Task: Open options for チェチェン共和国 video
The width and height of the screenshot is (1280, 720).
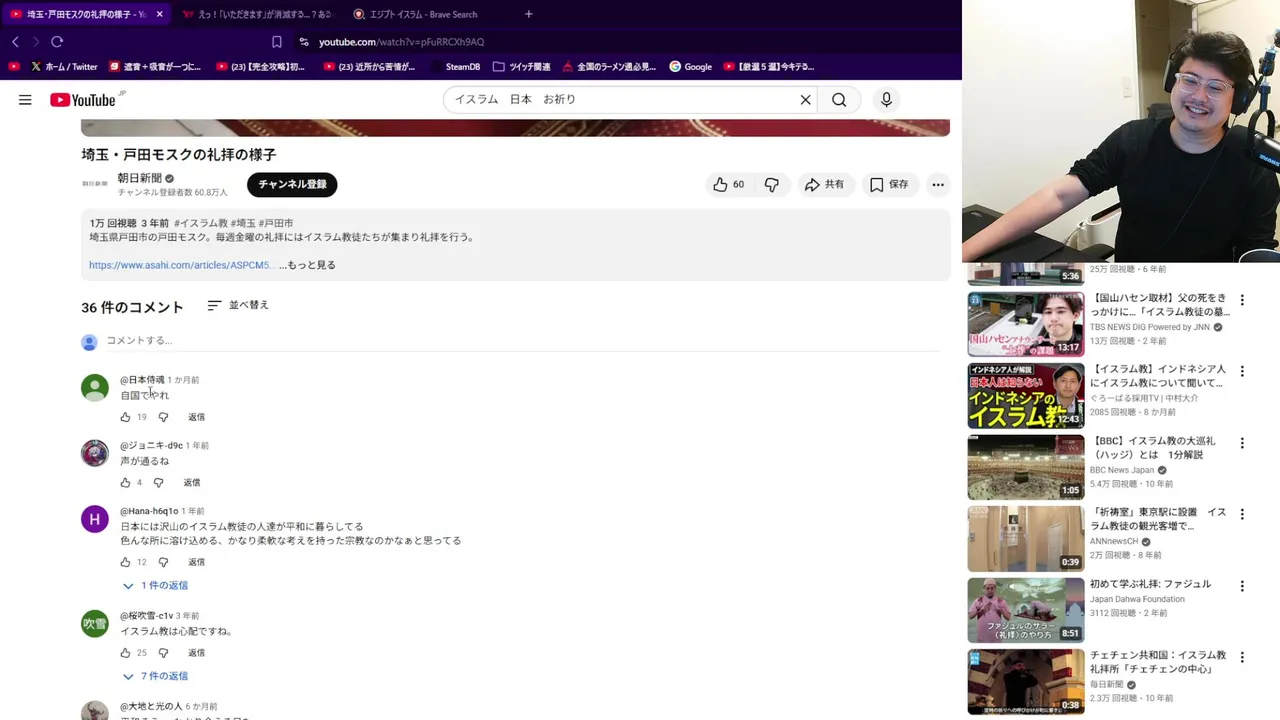Action: point(1242,657)
